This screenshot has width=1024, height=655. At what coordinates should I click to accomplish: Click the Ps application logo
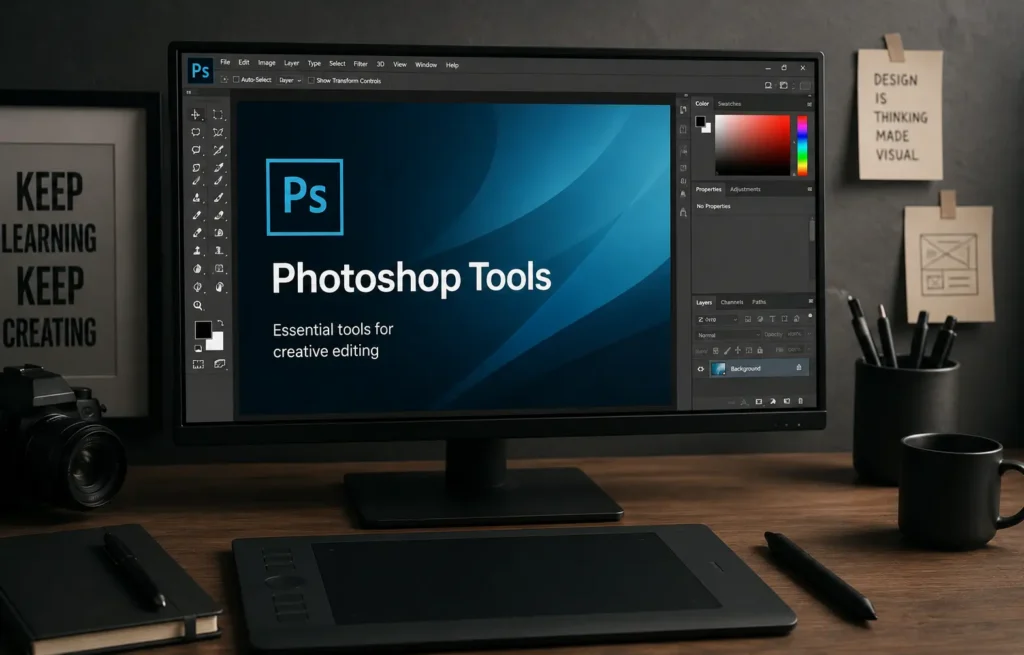pyautogui.click(x=200, y=70)
